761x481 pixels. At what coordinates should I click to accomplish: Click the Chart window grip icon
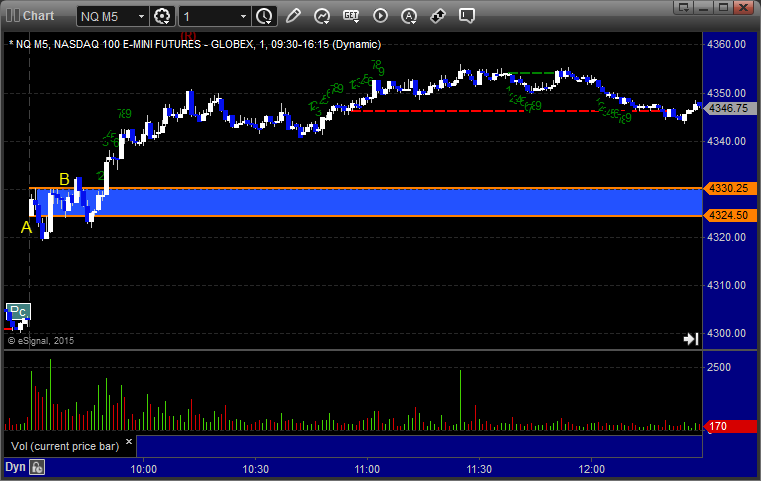(13, 16)
